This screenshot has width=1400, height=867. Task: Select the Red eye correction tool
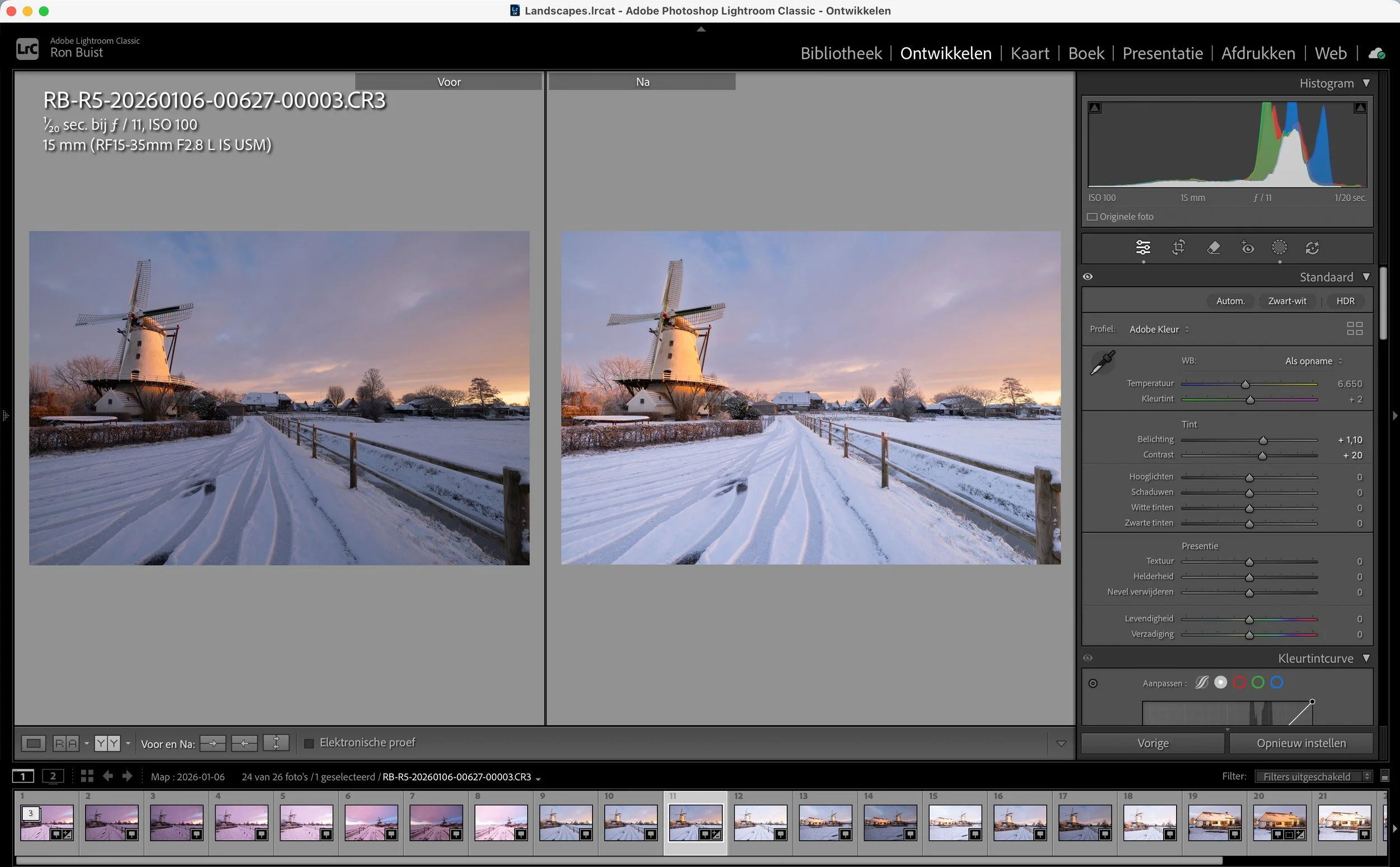pyautogui.click(x=1248, y=248)
